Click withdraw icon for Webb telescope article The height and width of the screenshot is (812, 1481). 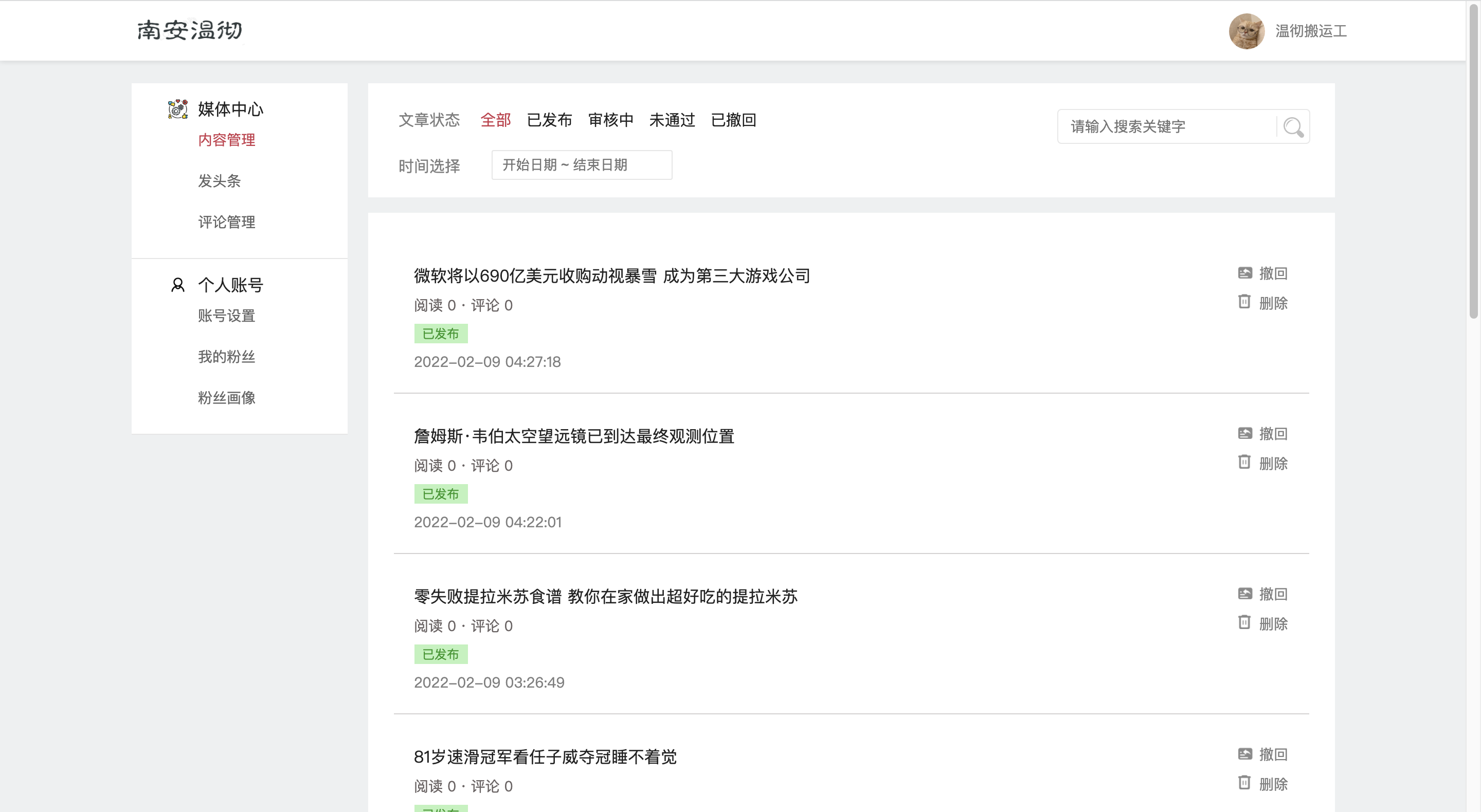(1244, 433)
